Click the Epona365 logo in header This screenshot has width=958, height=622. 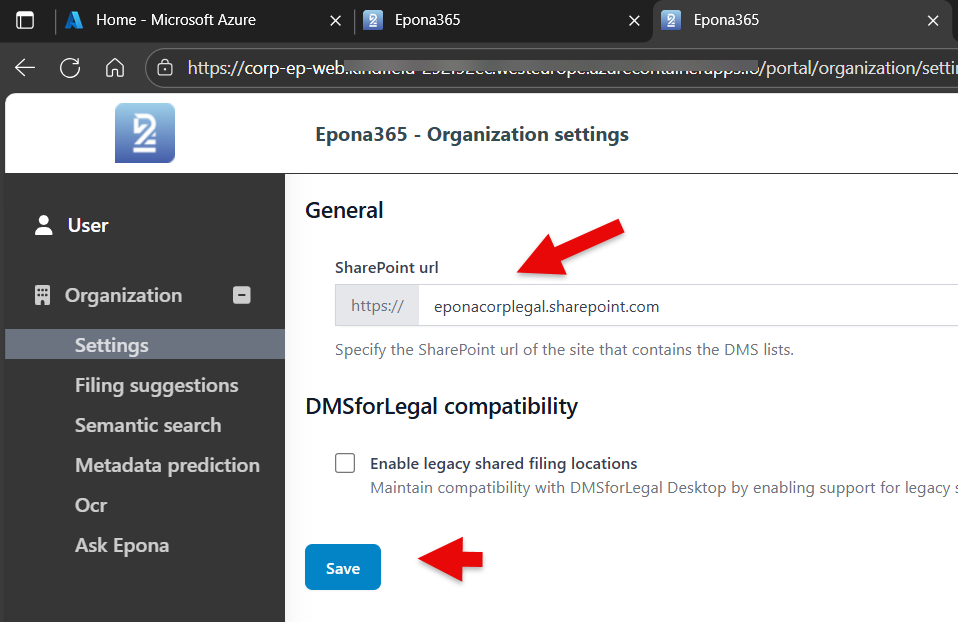point(145,133)
